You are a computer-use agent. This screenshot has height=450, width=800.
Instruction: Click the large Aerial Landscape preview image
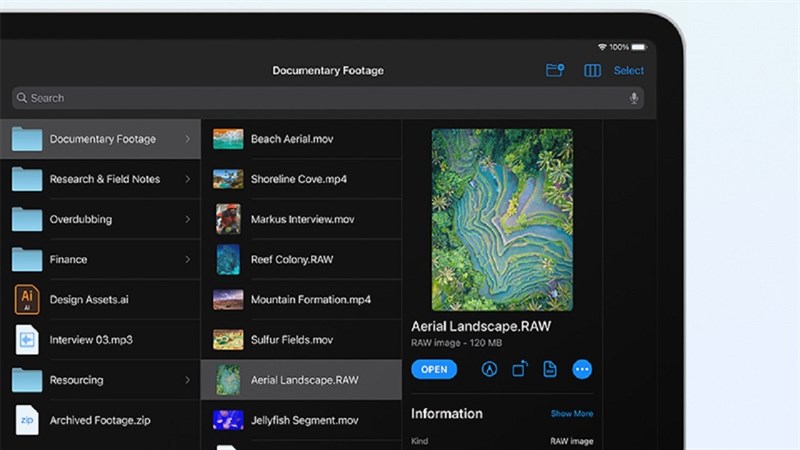(502, 219)
